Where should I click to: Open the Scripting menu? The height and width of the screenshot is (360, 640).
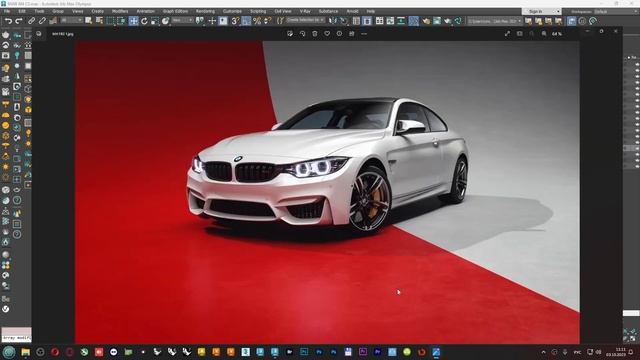[258, 11]
